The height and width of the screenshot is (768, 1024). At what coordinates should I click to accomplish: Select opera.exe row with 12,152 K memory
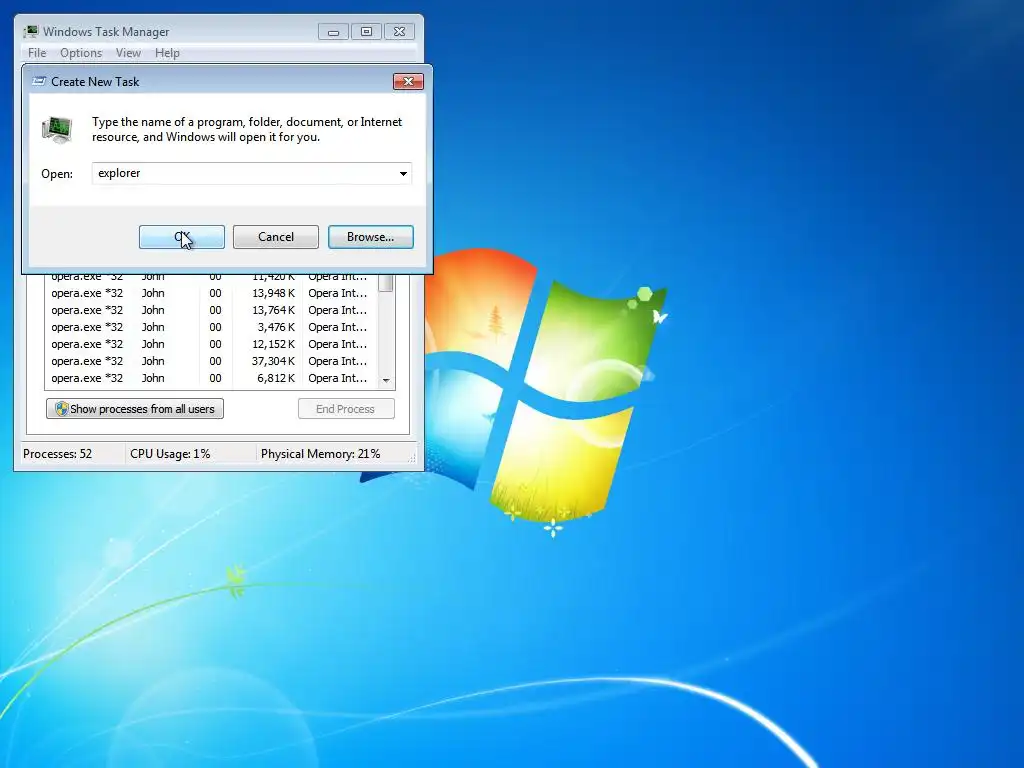[x=212, y=344]
